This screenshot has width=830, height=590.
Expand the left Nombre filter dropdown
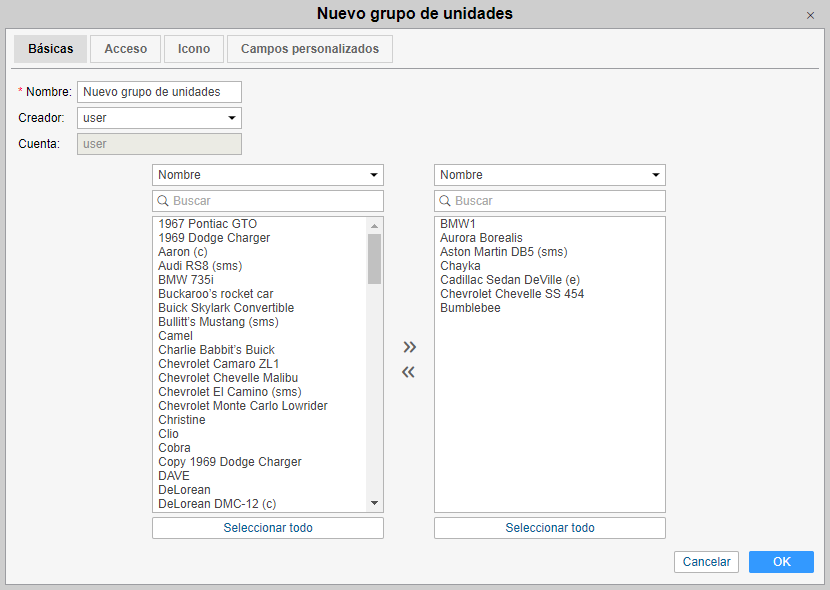click(267, 175)
